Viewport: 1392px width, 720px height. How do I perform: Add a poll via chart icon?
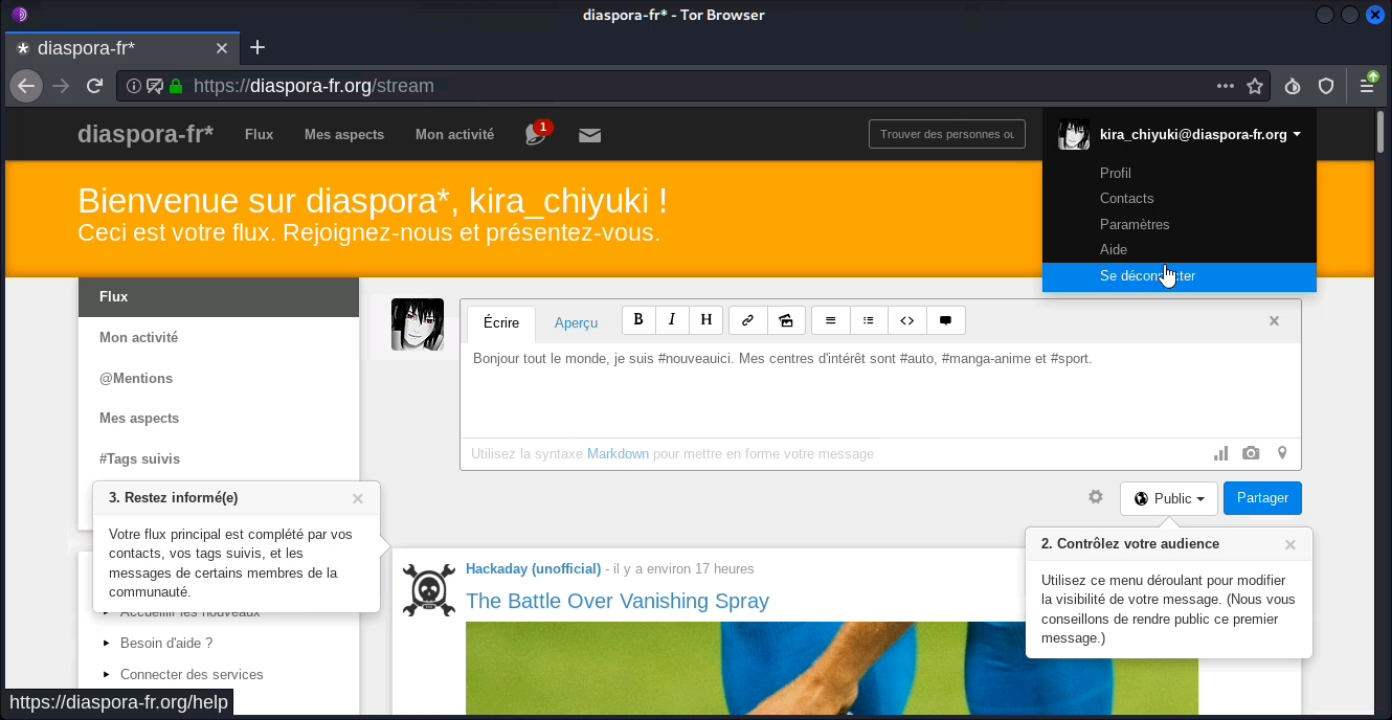click(x=1221, y=453)
